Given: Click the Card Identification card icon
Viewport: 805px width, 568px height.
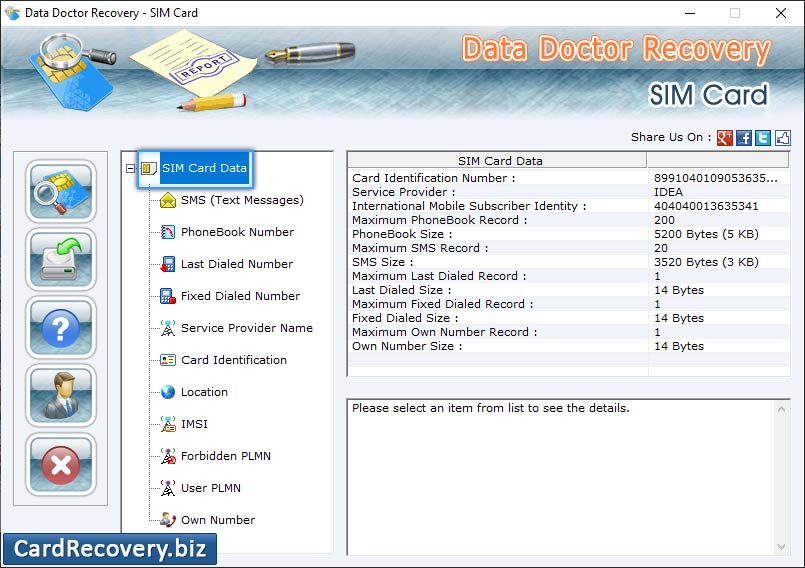Looking at the screenshot, I should click(x=168, y=360).
